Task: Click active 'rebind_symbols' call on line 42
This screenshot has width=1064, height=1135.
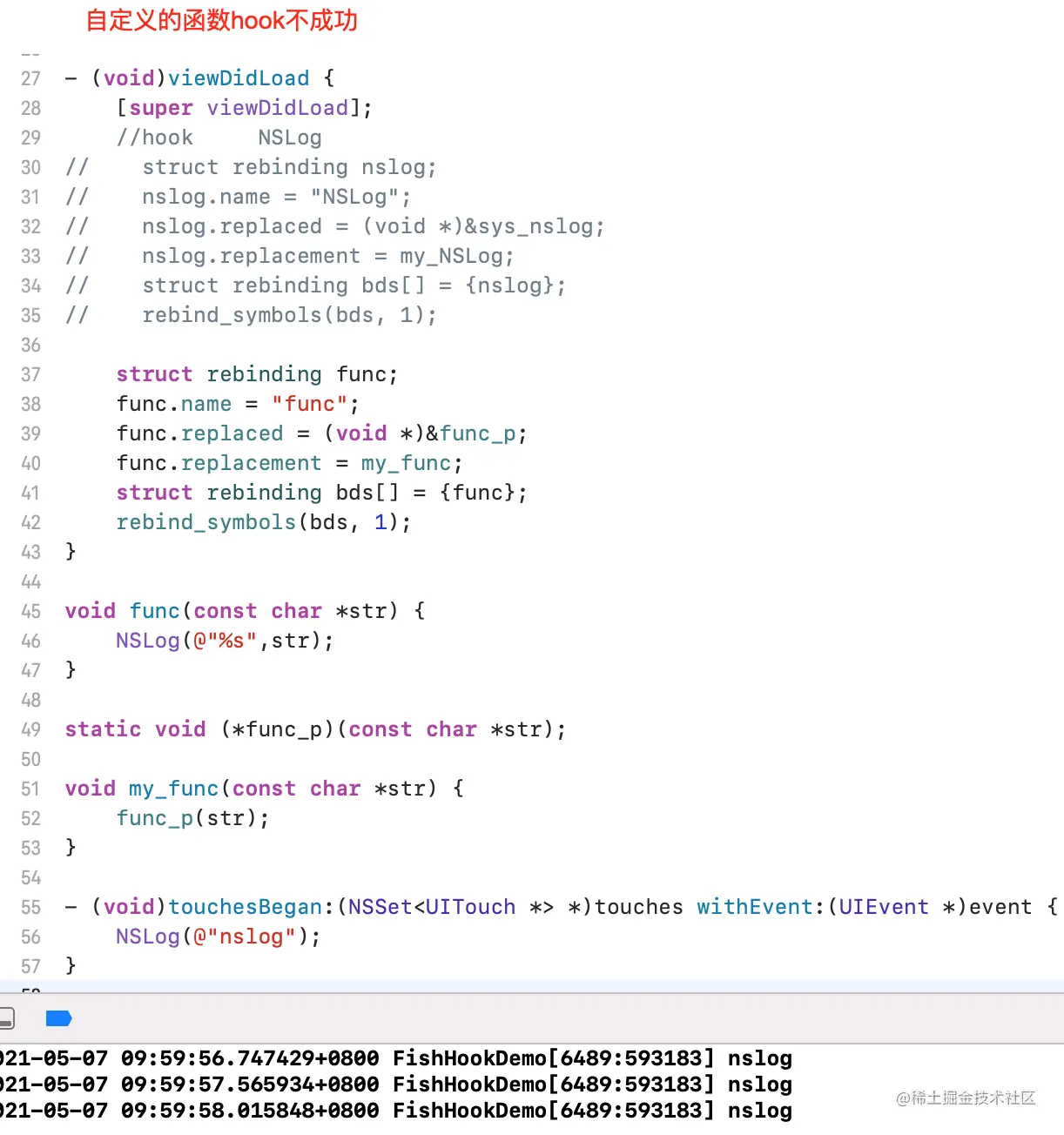Action: 206,522
